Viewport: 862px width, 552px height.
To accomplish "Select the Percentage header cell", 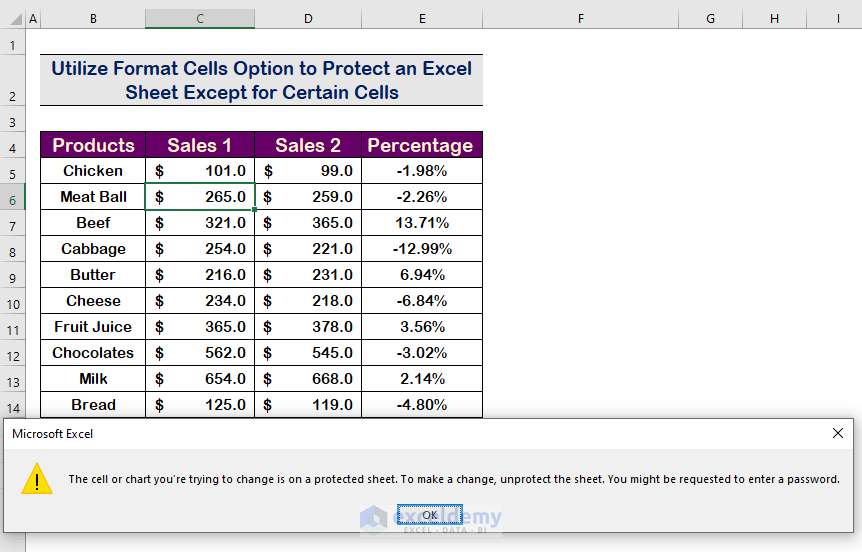I will click(x=421, y=145).
